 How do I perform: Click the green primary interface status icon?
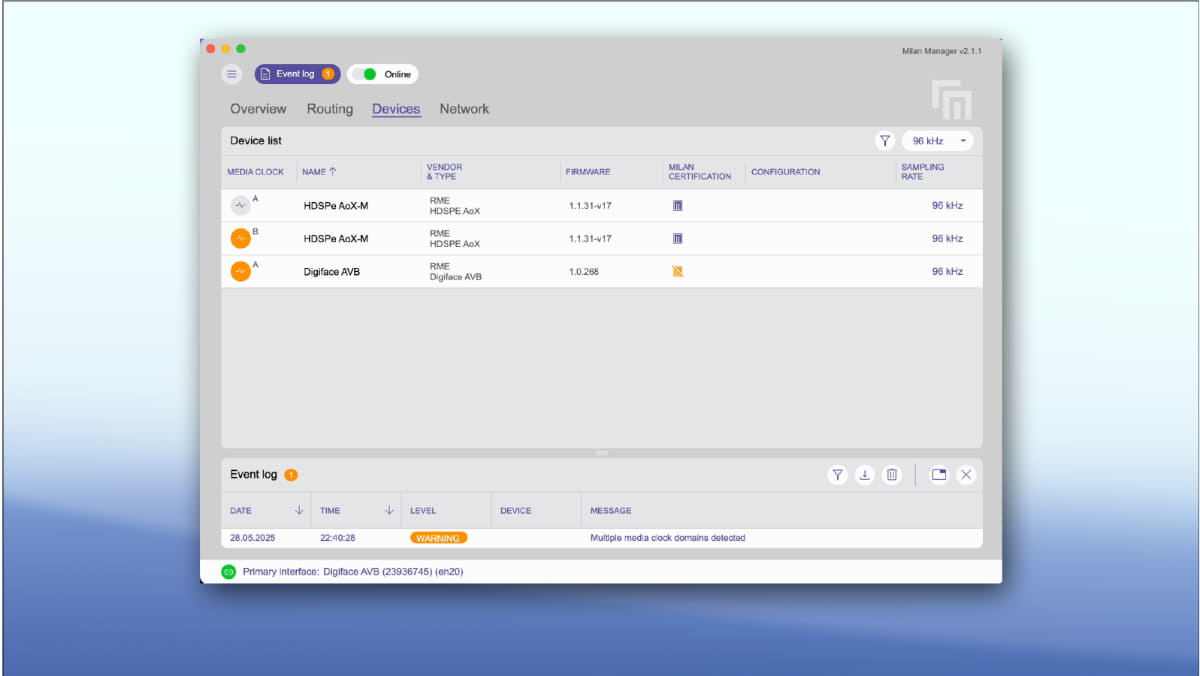click(x=228, y=572)
